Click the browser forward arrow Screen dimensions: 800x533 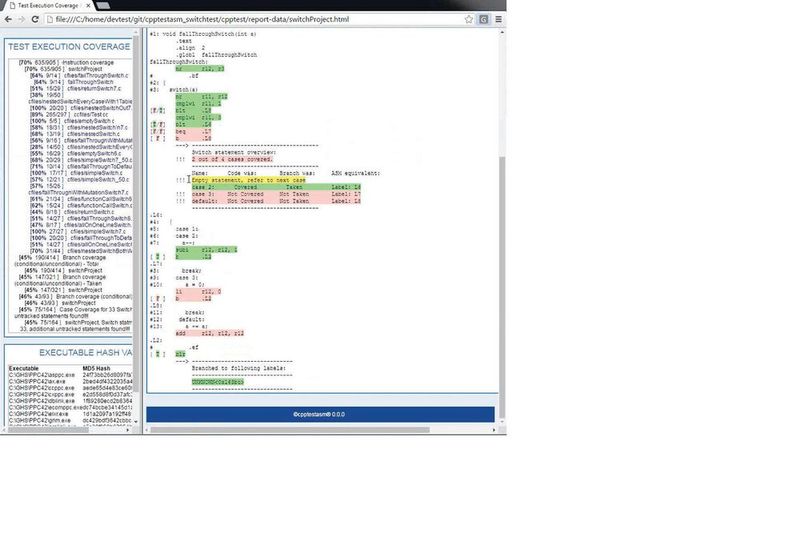21,19
